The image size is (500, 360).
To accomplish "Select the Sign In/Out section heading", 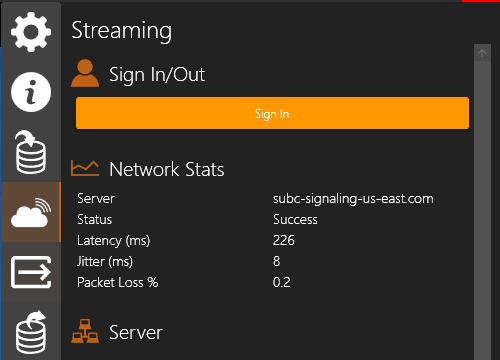I will tap(157, 74).
